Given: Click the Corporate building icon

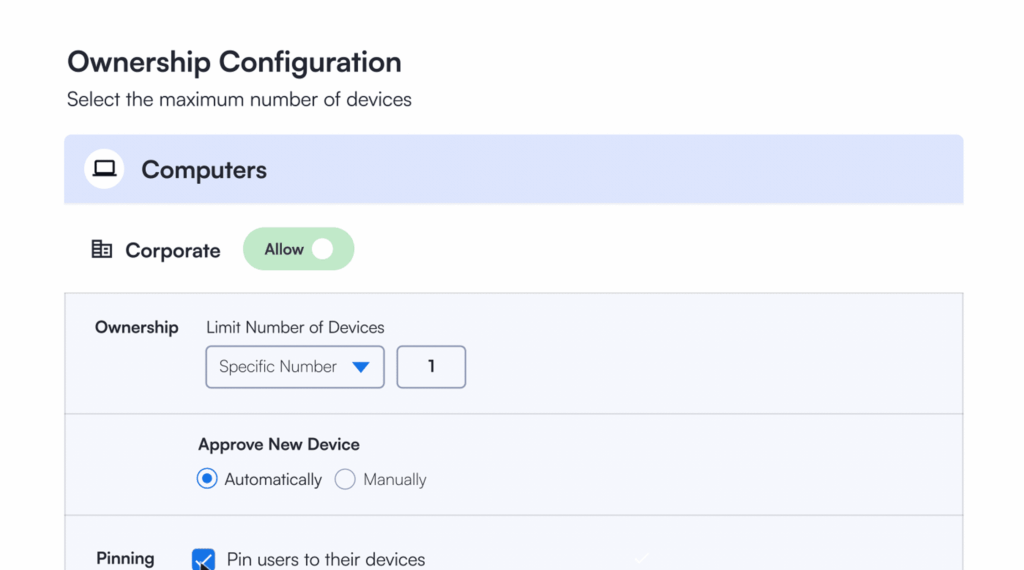Looking at the screenshot, I should point(101,249).
